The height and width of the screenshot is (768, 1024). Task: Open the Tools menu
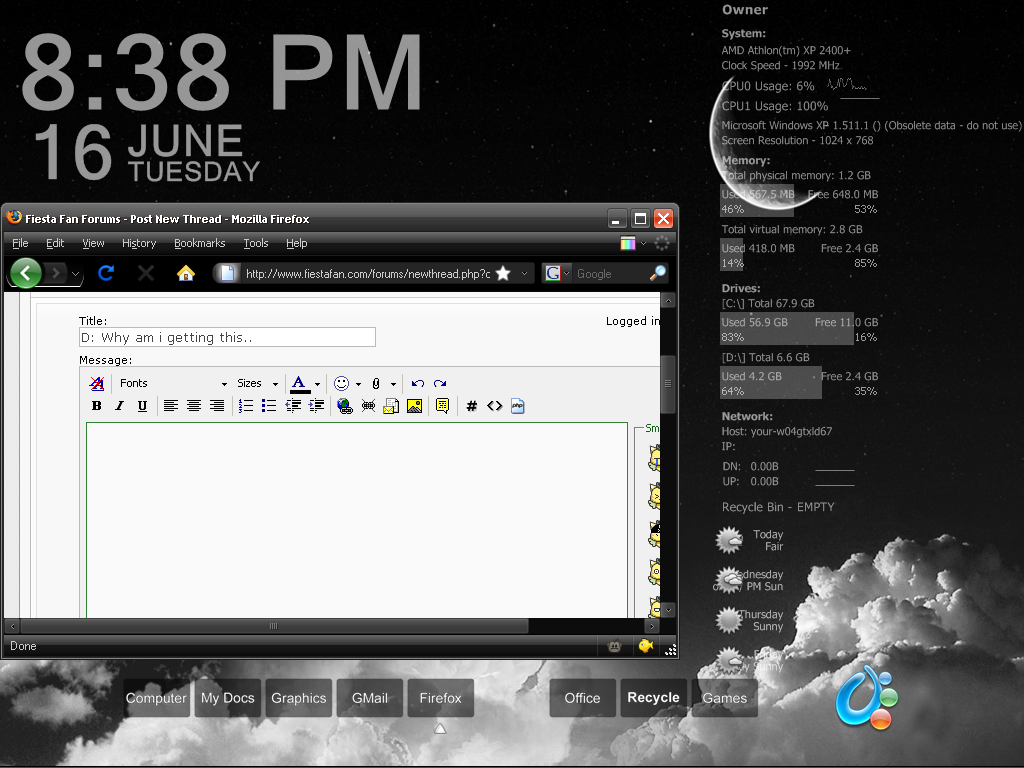point(256,243)
